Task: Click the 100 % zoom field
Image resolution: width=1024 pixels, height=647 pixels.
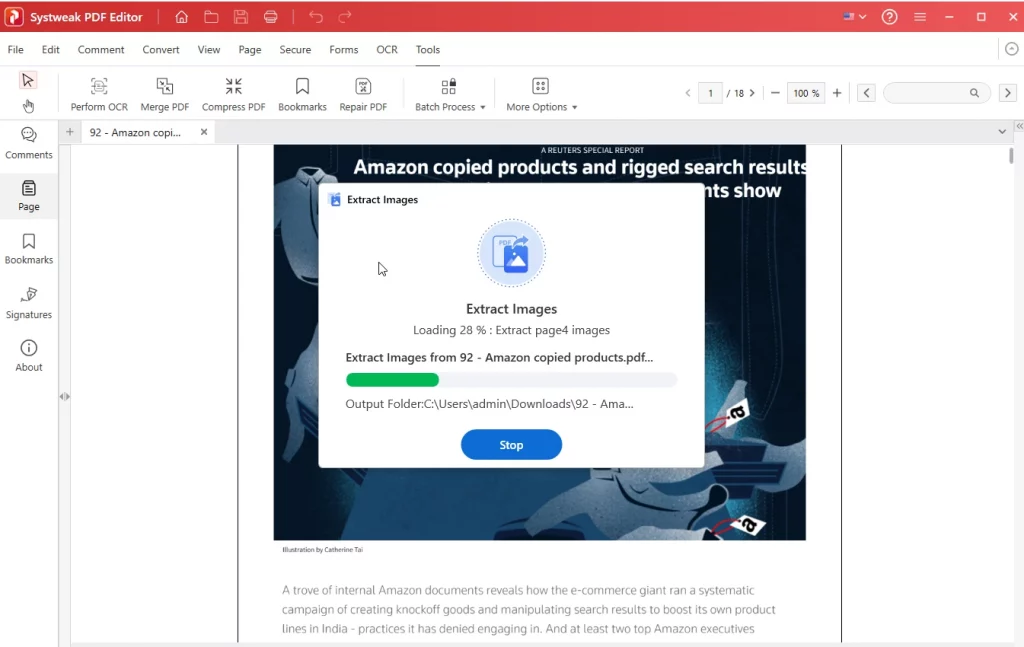Action: pyautogui.click(x=805, y=93)
